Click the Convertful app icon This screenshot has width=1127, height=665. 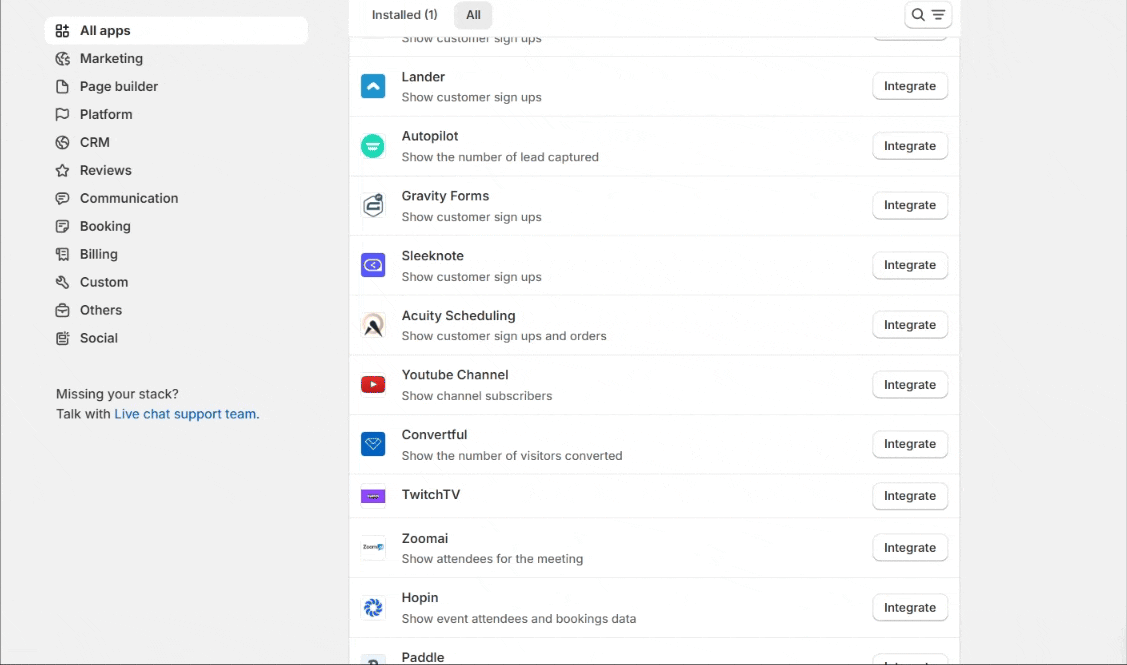373,444
